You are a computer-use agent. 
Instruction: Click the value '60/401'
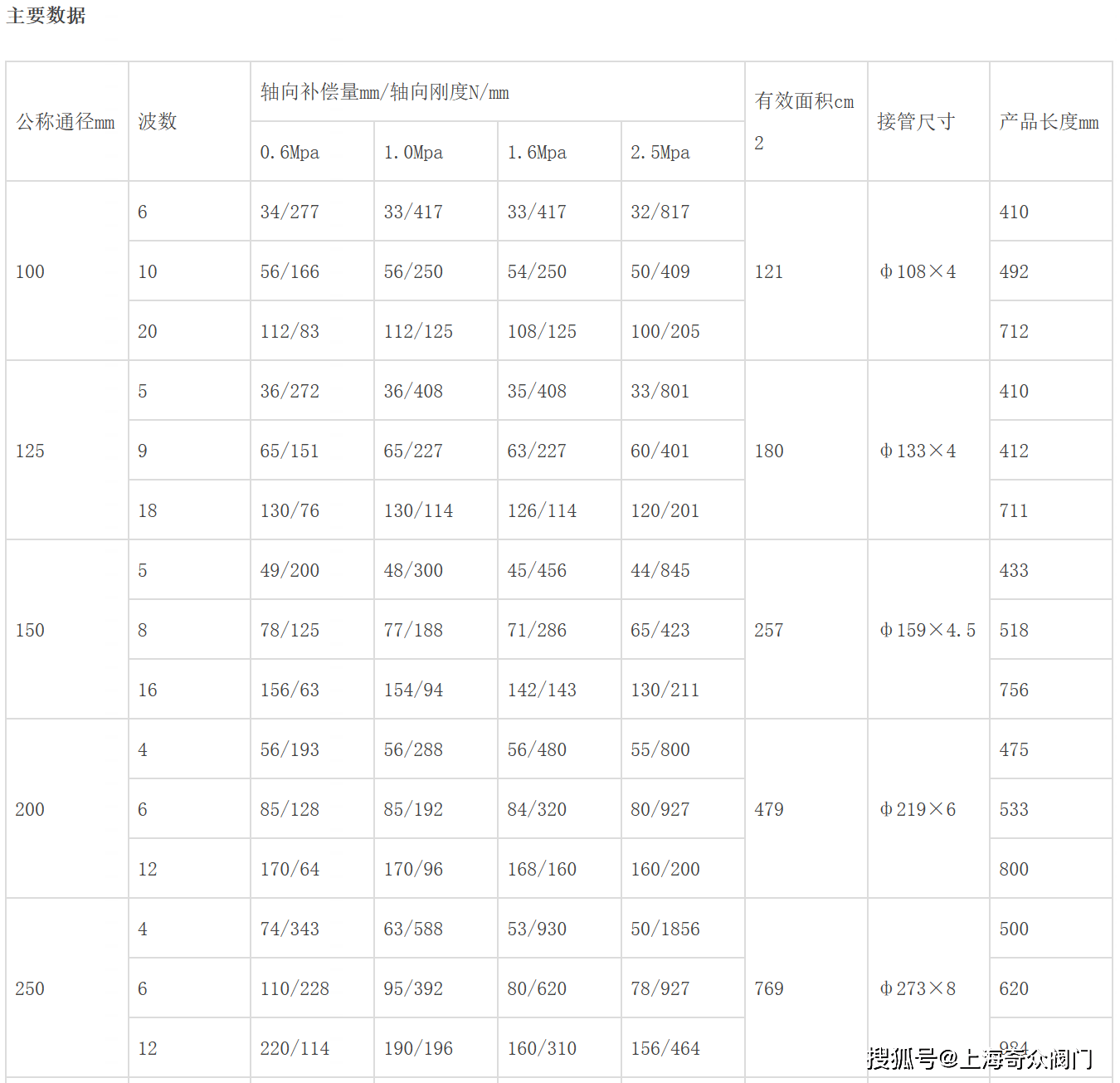[x=660, y=451]
